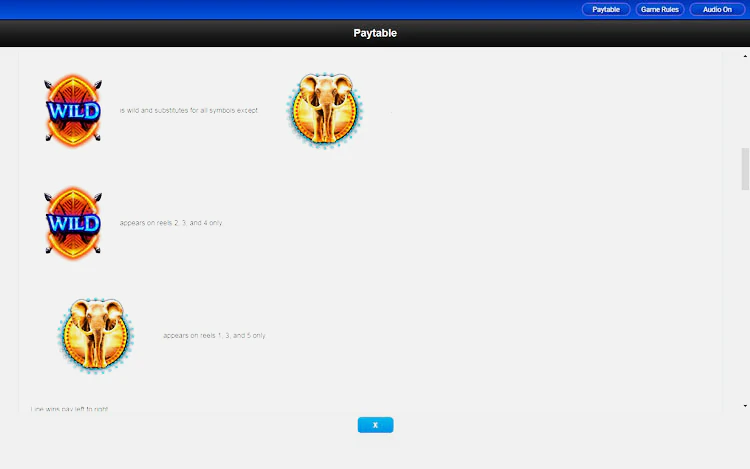
Task: Click the elephant symbol for reels 1, 3, 5
Action: tap(95, 335)
